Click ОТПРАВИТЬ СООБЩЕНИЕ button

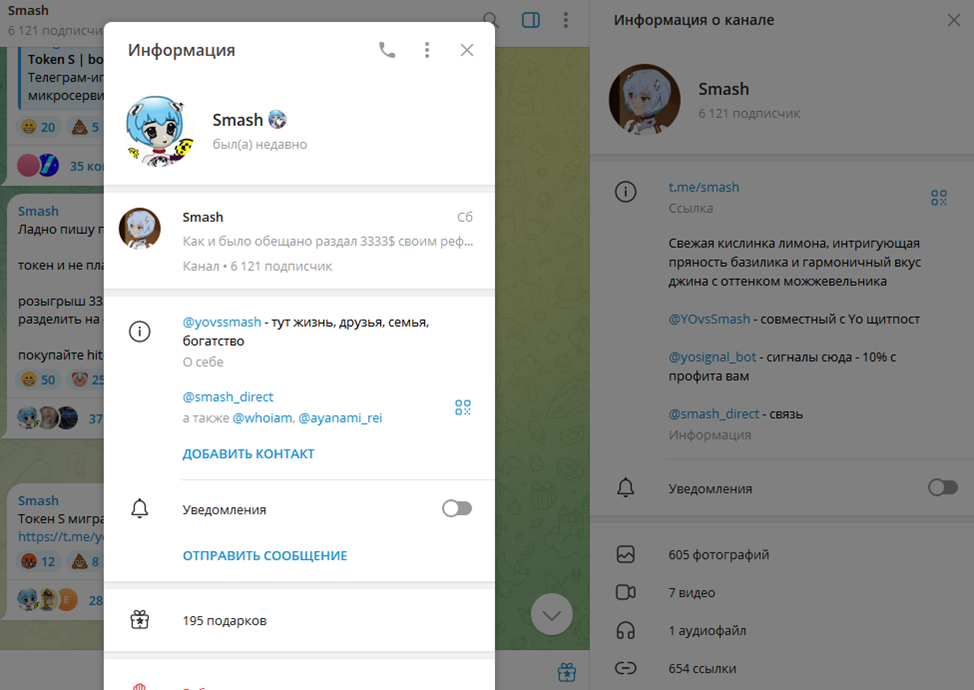click(x=265, y=556)
